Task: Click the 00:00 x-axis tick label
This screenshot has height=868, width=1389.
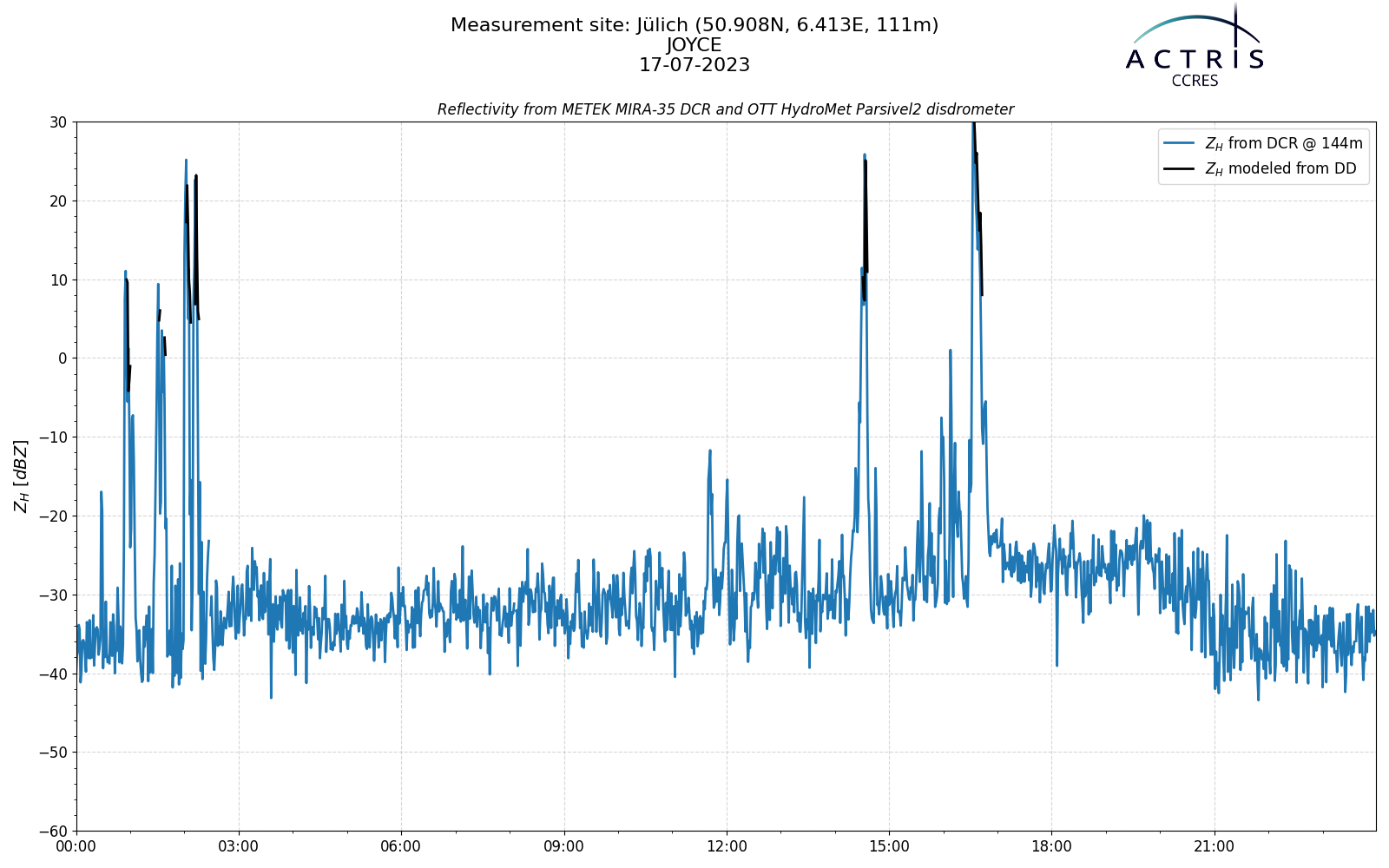Action: [x=76, y=846]
